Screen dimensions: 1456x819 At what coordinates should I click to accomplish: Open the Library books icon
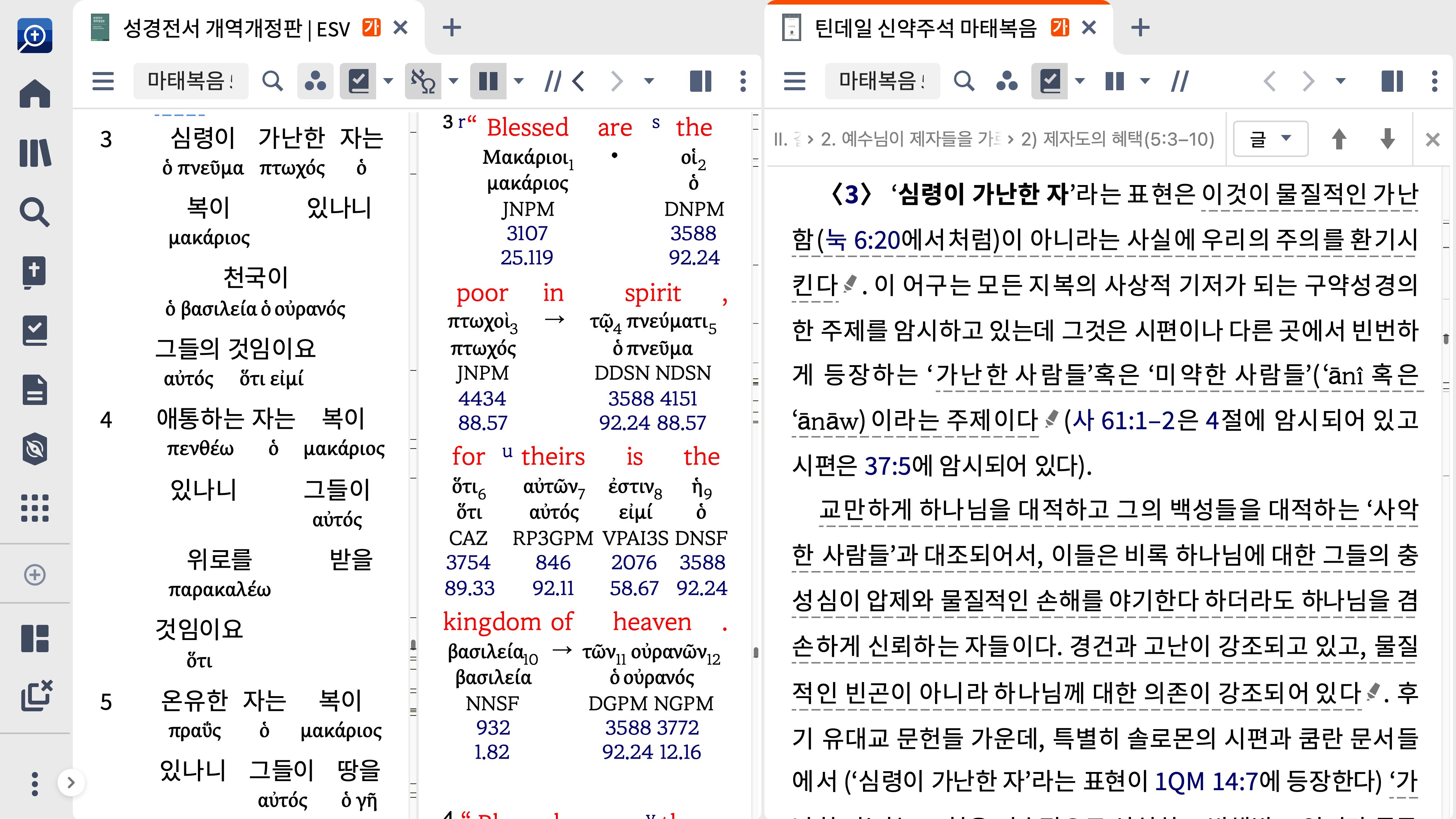point(35,152)
